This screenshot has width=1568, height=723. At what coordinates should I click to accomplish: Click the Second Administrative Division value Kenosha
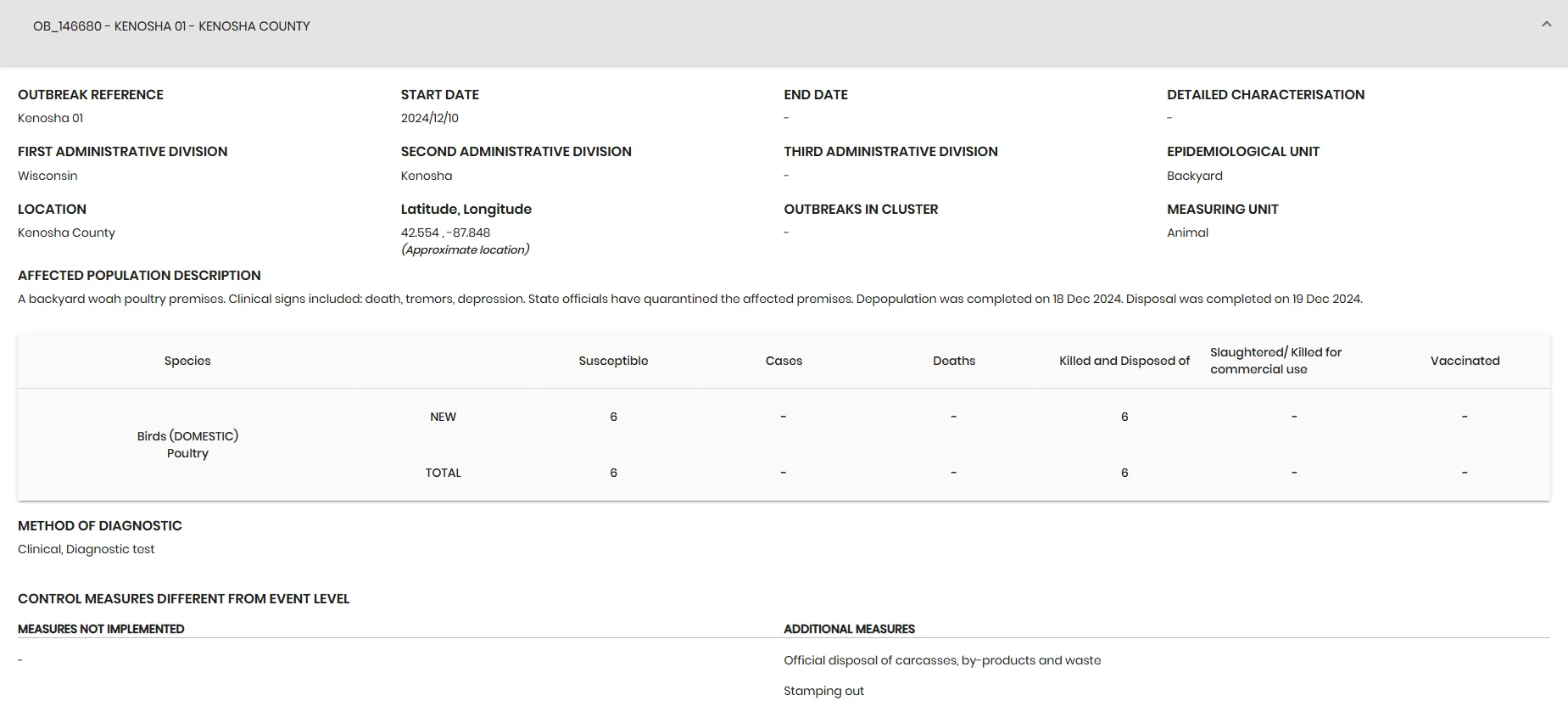pyautogui.click(x=427, y=176)
